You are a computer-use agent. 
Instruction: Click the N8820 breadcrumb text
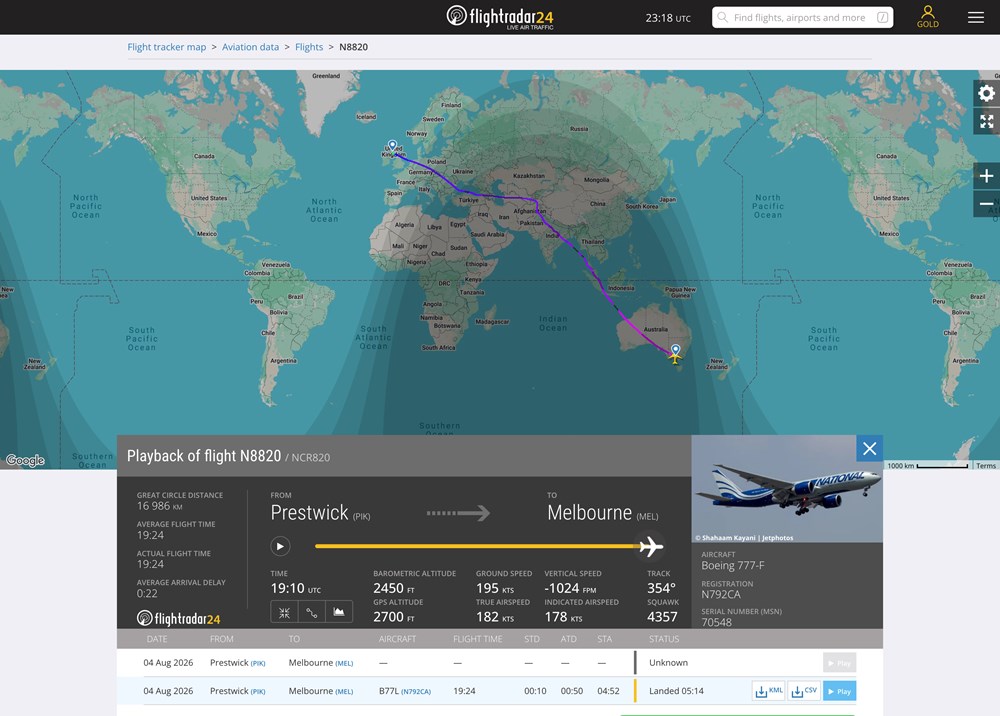(x=353, y=47)
